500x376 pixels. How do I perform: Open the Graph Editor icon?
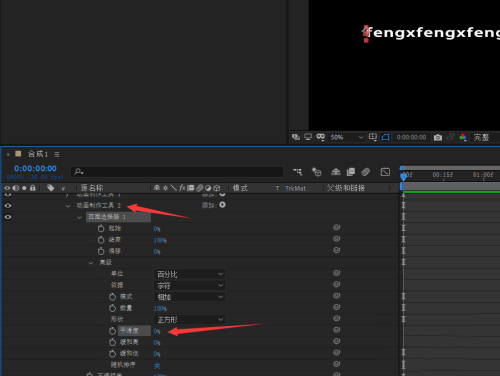click(x=385, y=172)
